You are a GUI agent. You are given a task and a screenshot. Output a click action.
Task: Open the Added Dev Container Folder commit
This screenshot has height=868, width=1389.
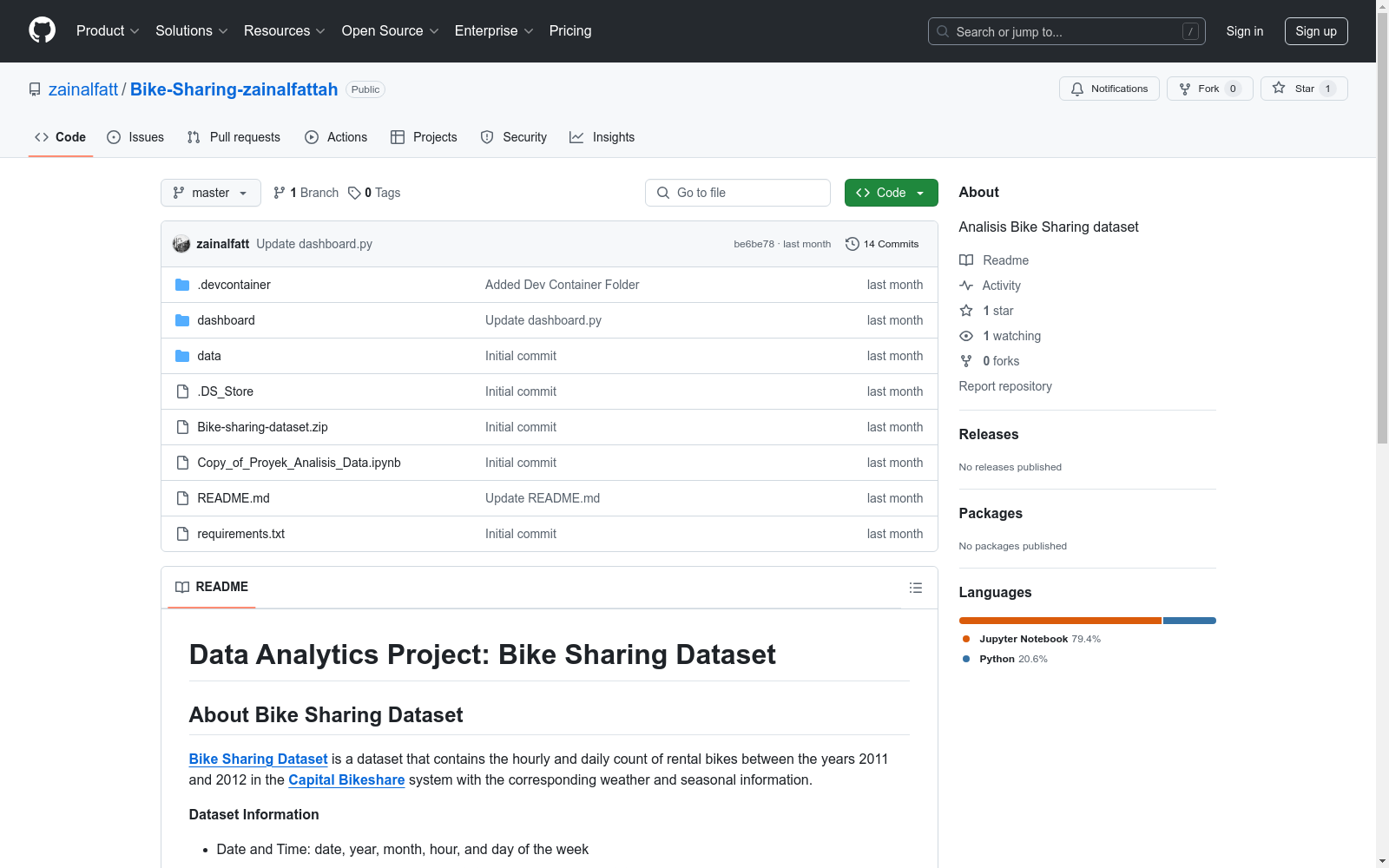[x=562, y=285]
